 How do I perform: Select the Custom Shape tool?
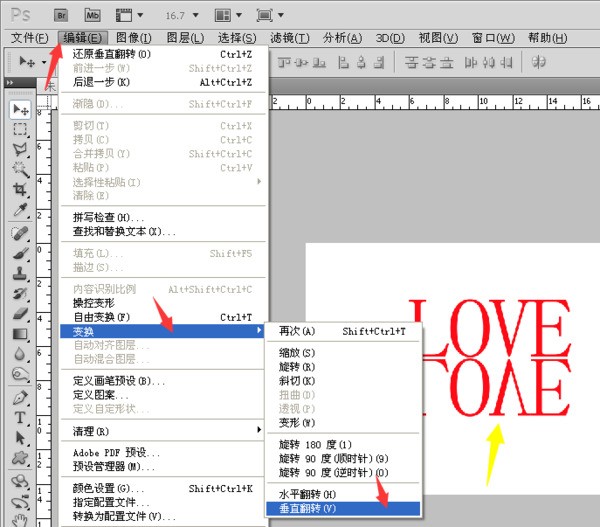coord(20,458)
